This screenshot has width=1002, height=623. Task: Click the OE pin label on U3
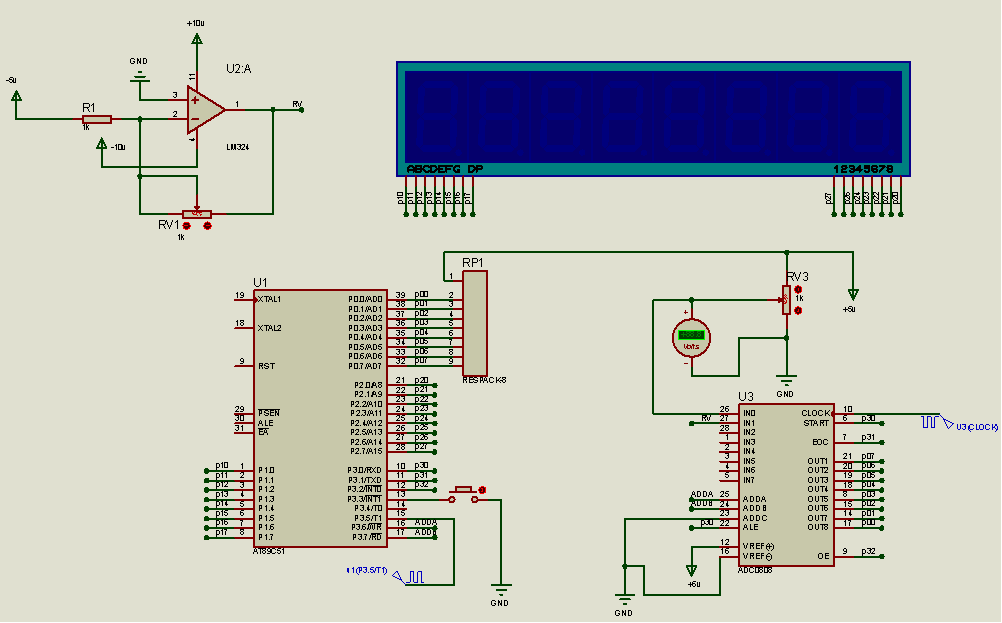click(823, 556)
